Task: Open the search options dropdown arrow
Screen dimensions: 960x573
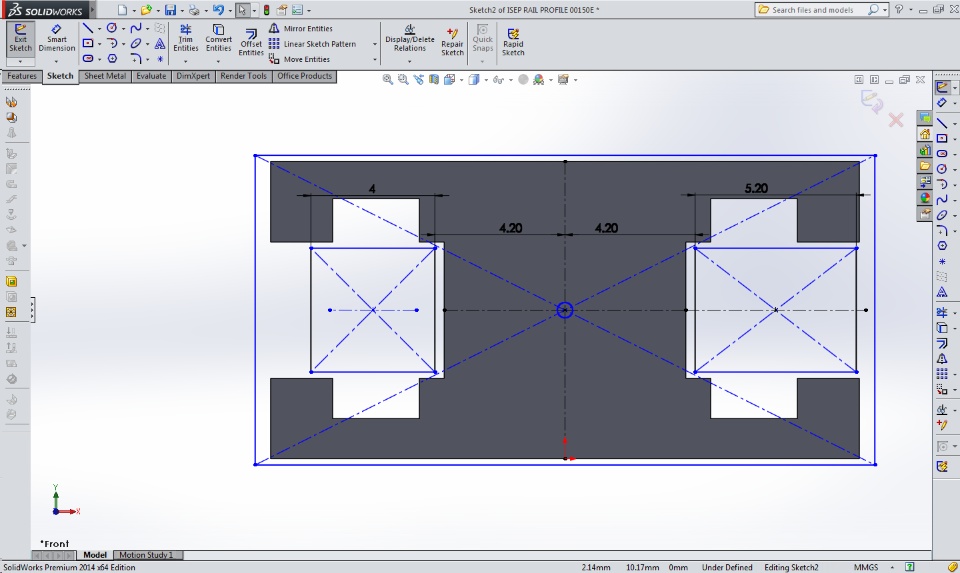Action: 885,10
